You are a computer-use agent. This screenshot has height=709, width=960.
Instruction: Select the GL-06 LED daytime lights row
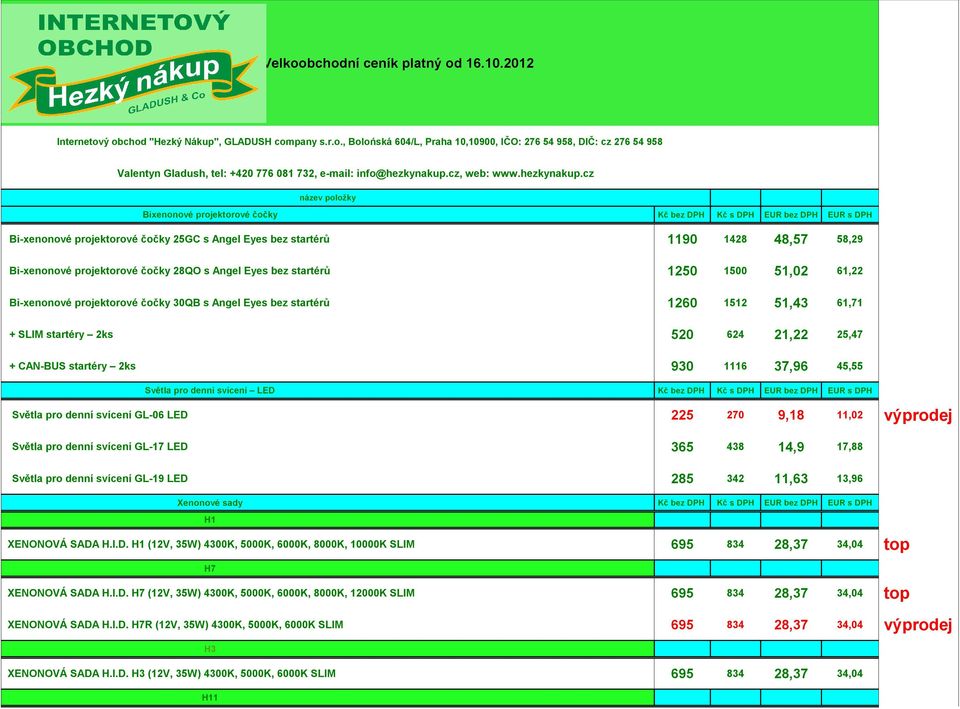pyautogui.click(x=100, y=415)
